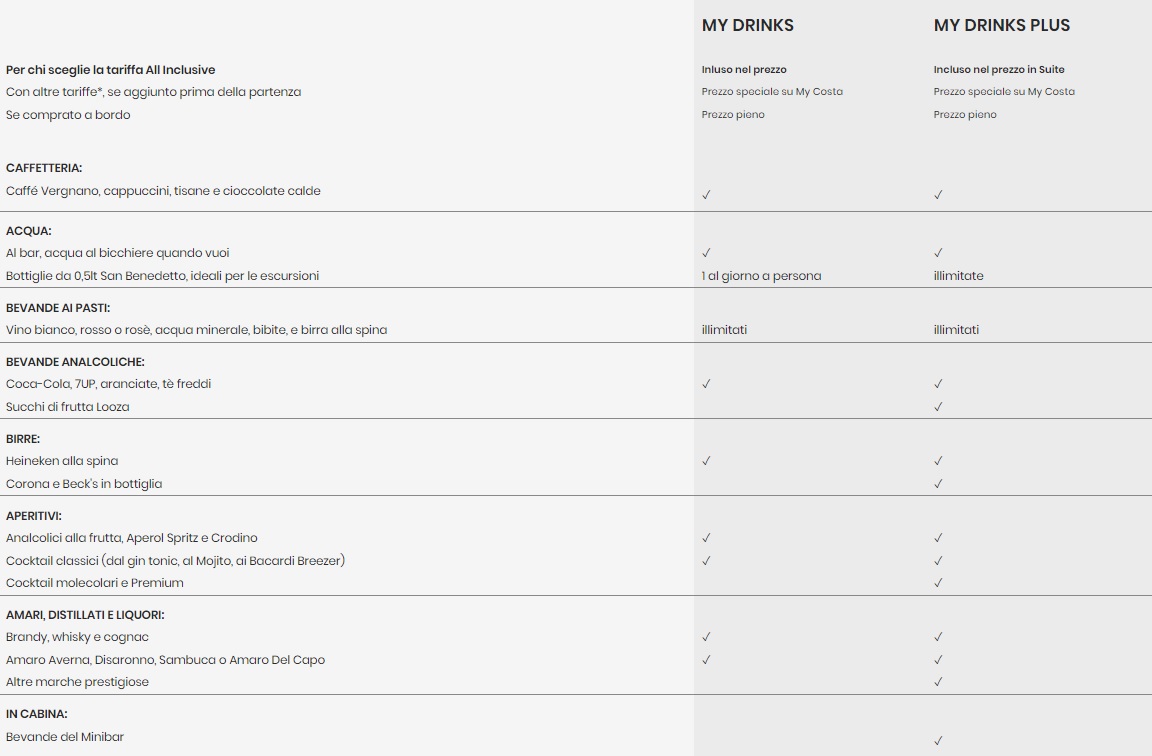
Task: Select the MY DRINKS column heading
Action: [747, 26]
